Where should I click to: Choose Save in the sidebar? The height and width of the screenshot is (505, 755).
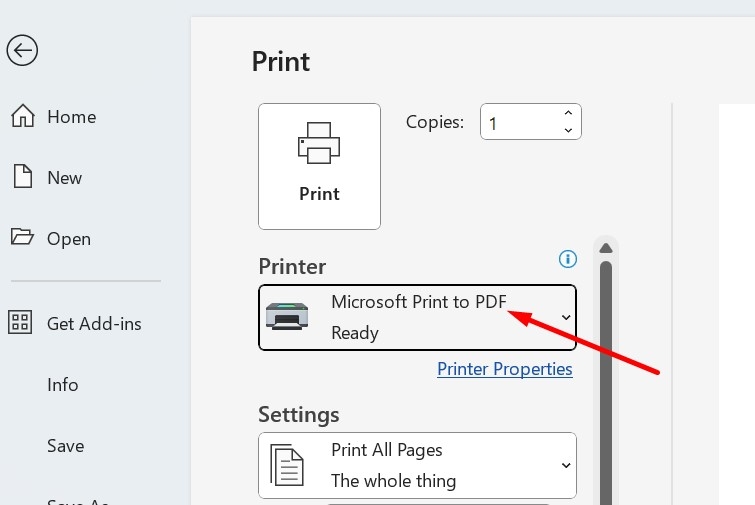(x=65, y=446)
